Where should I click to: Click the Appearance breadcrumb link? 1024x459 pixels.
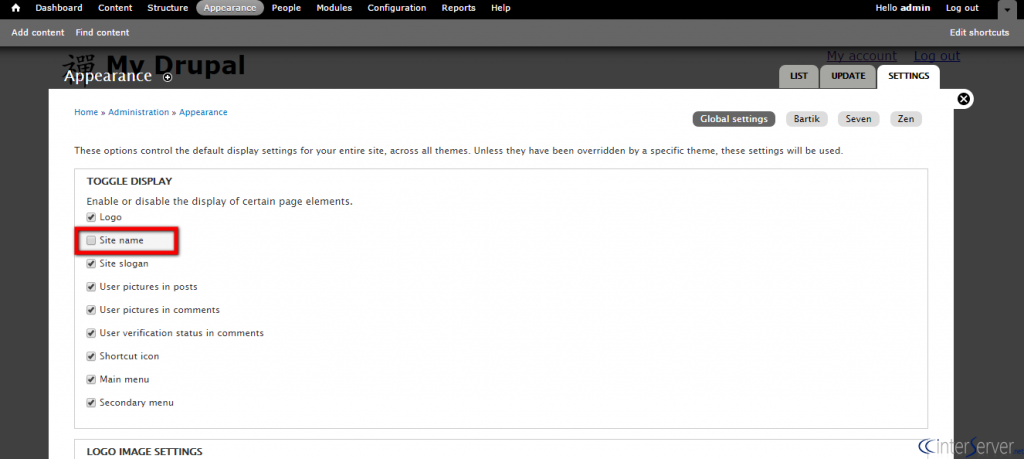[x=203, y=112]
